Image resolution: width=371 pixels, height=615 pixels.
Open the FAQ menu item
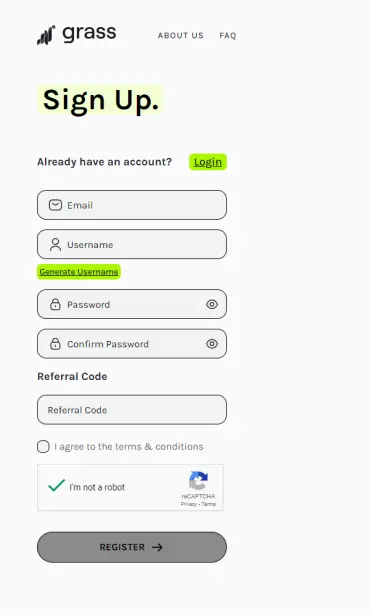click(228, 36)
